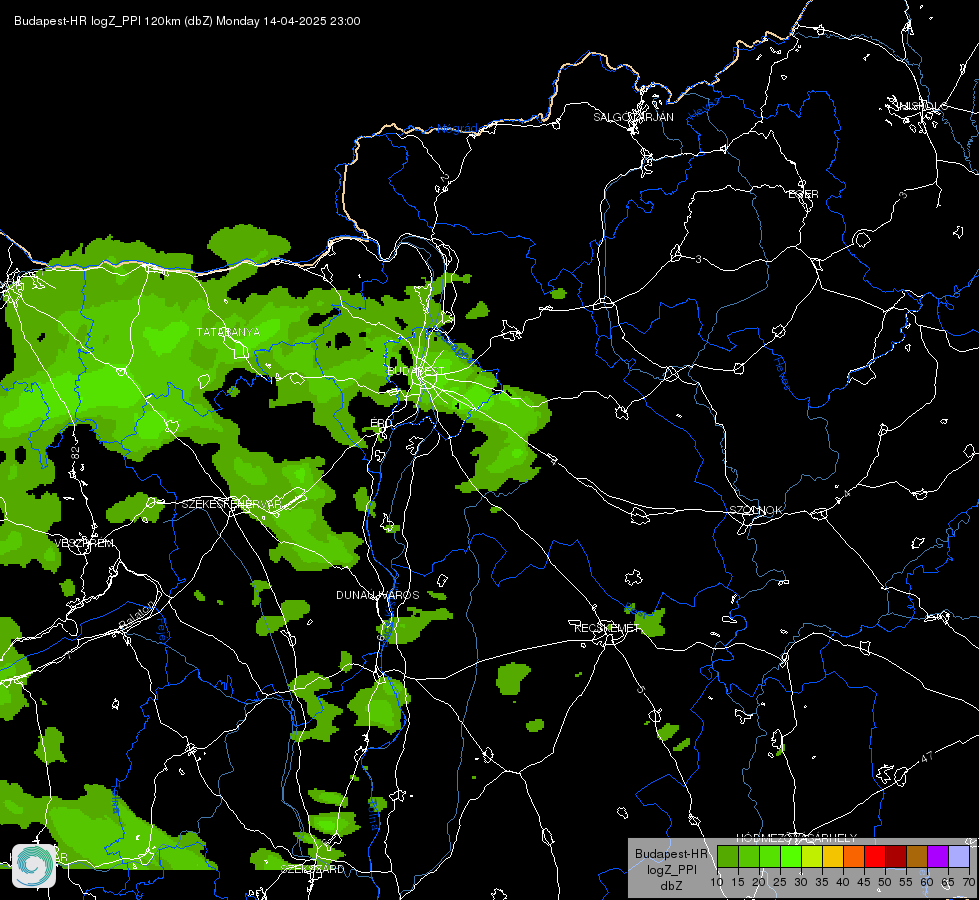This screenshot has width=979, height=900.
Task: Select the 60–65 dBZ purple swatch
Action: click(938, 856)
